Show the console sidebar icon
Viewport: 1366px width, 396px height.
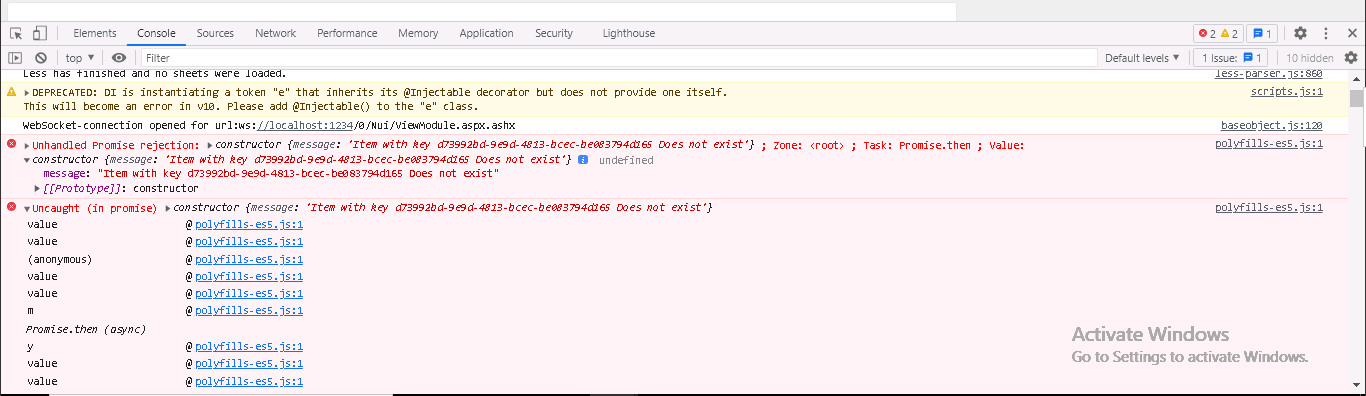[15, 58]
